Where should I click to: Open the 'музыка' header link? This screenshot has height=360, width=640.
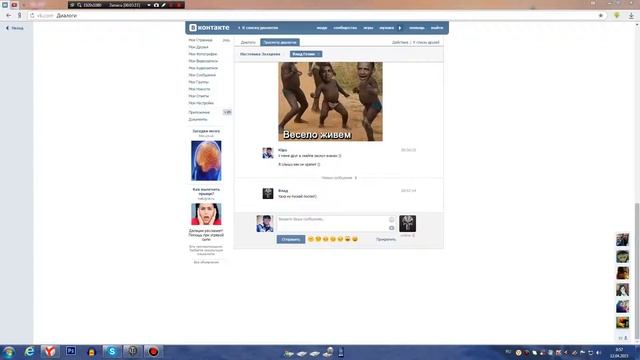point(387,28)
